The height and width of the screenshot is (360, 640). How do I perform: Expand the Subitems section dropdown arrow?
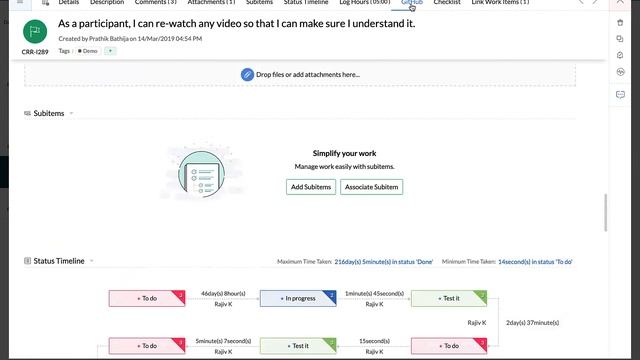71,113
